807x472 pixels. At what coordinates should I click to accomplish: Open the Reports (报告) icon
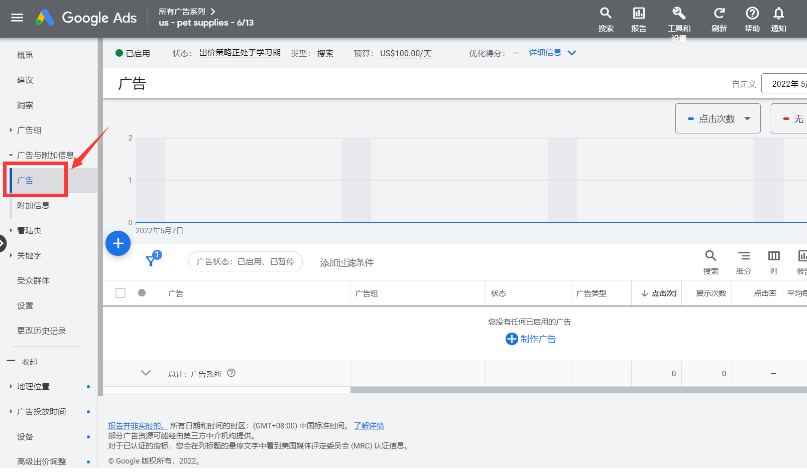point(638,13)
